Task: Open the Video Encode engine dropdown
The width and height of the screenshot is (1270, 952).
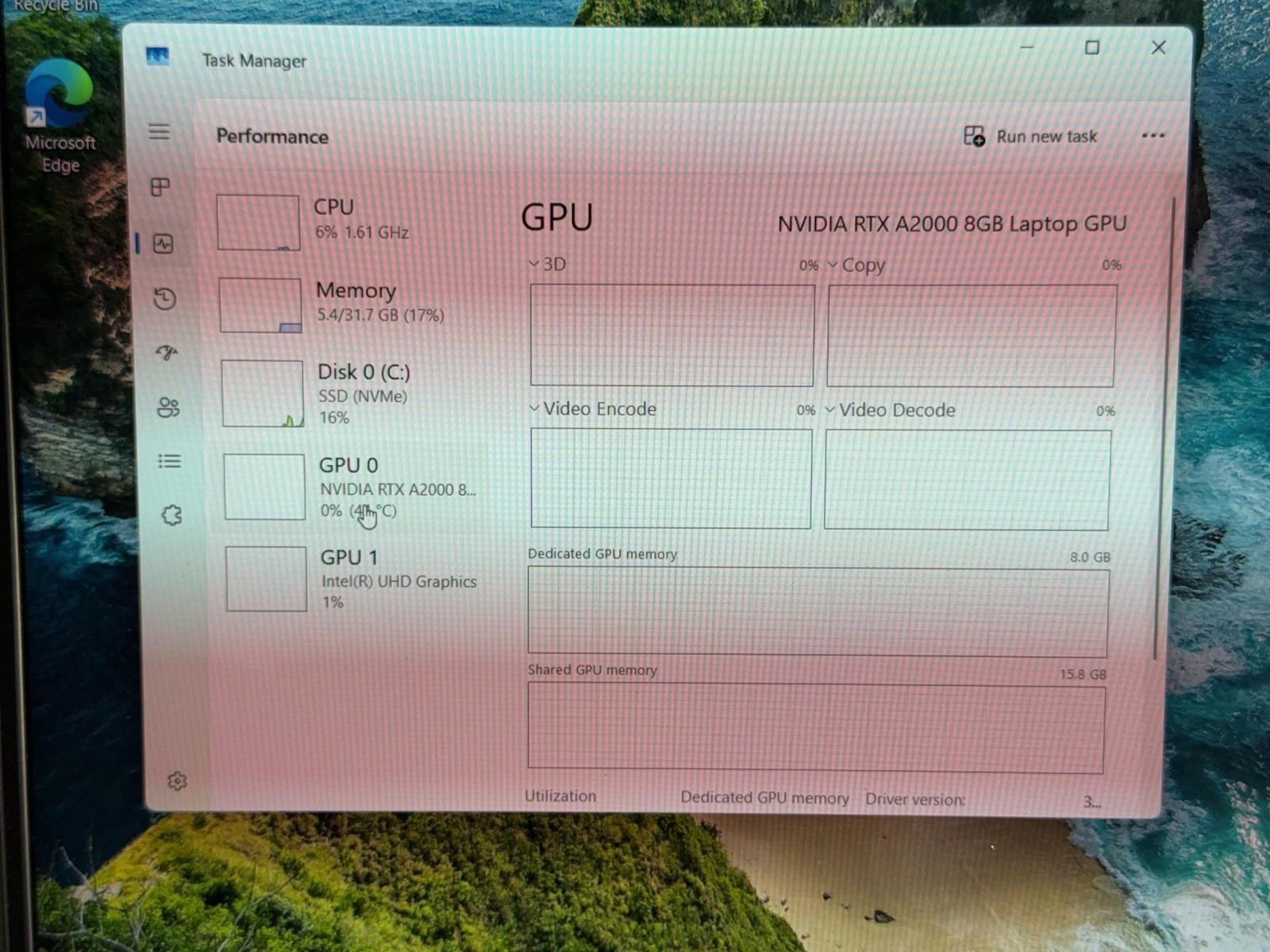Action: tap(593, 409)
